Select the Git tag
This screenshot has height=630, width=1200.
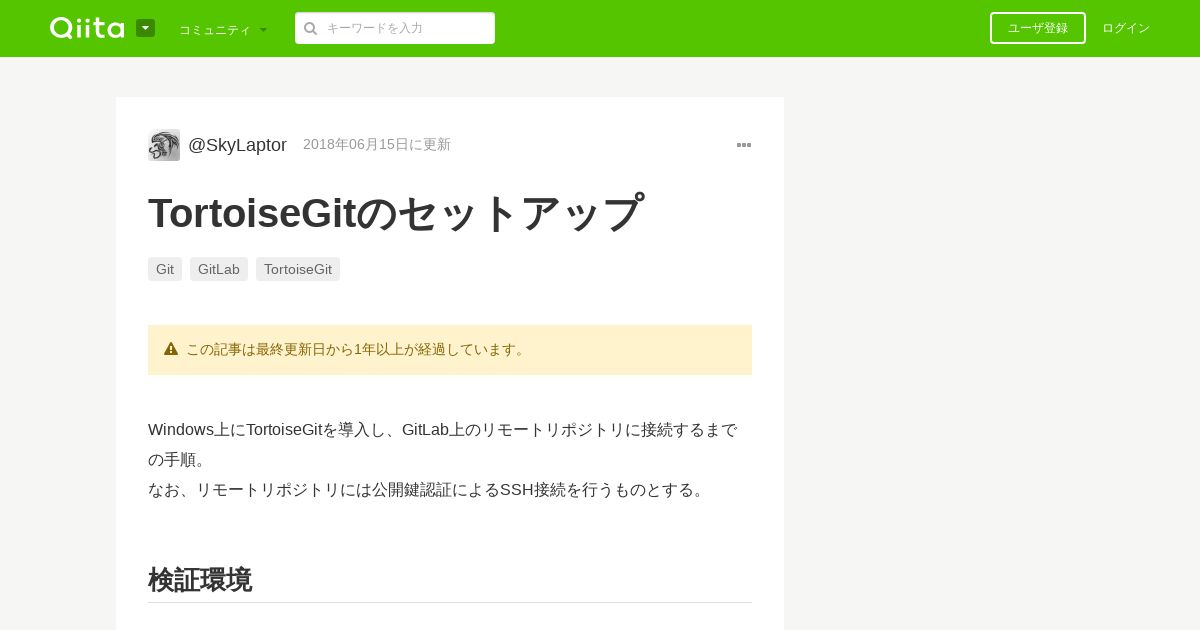(165, 269)
